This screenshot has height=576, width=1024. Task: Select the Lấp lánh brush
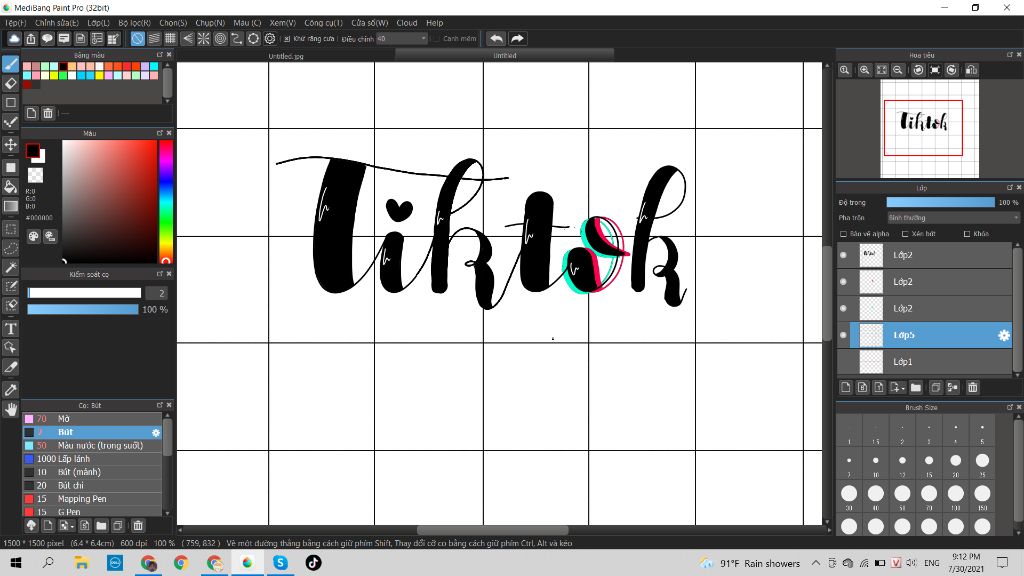(x=92, y=458)
